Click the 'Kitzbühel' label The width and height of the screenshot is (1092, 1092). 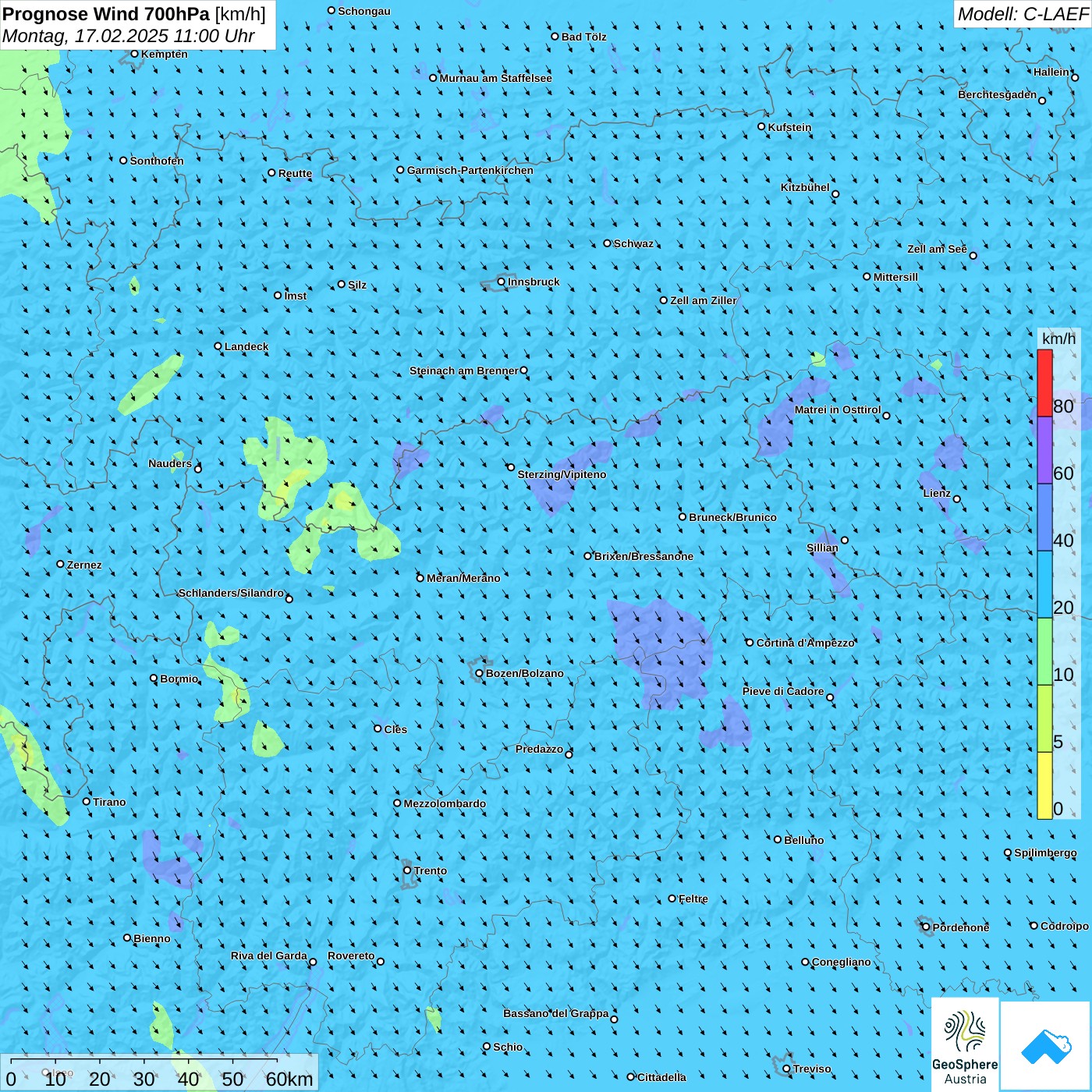(805, 187)
